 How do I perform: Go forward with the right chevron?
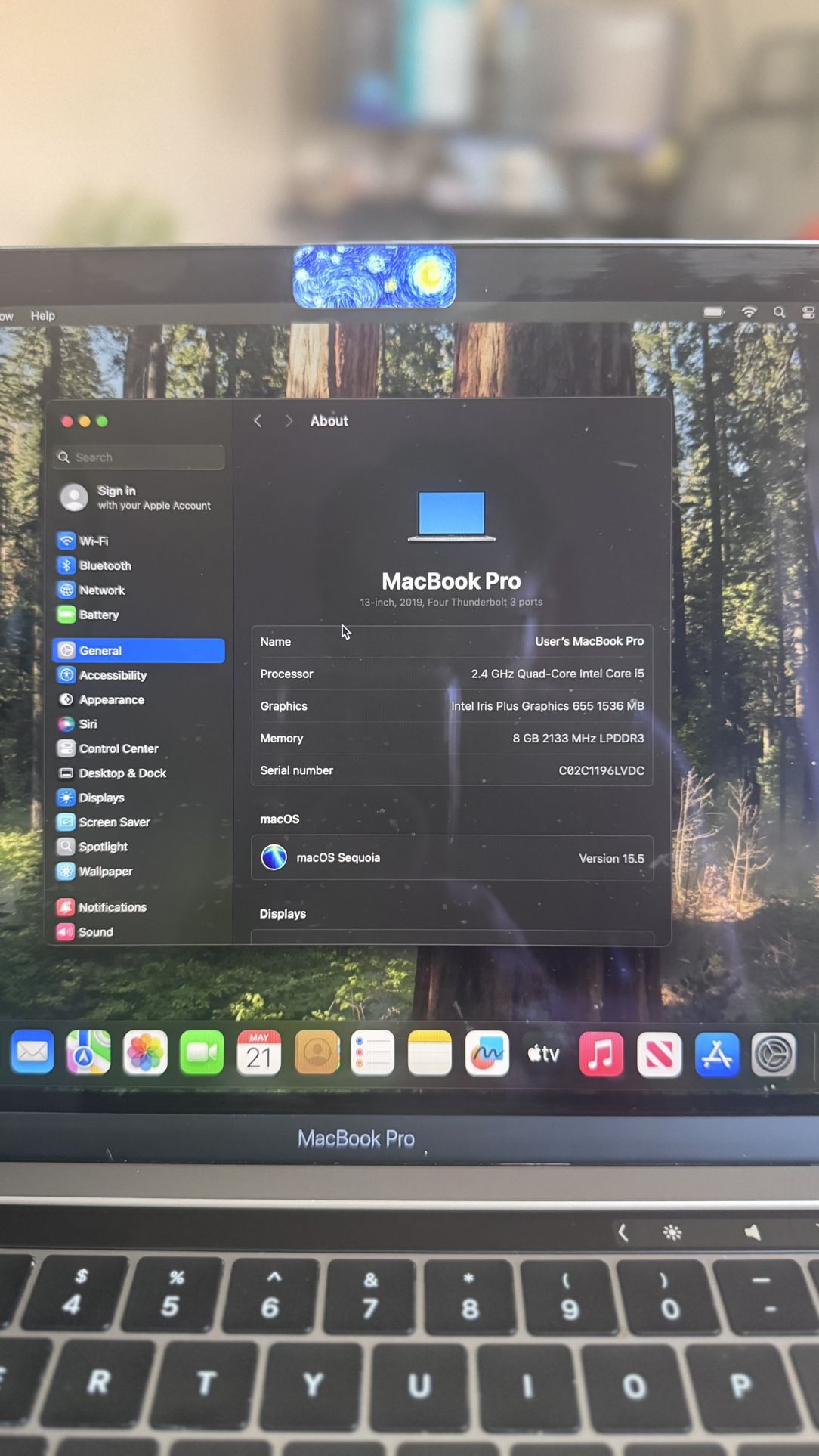289,420
